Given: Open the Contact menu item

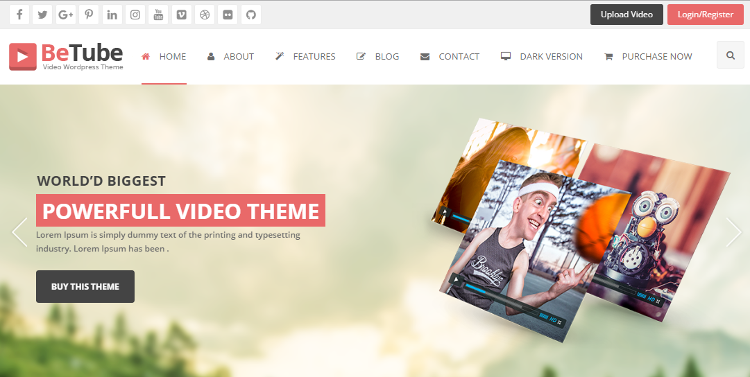Looking at the screenshot, I should (450, 56).
